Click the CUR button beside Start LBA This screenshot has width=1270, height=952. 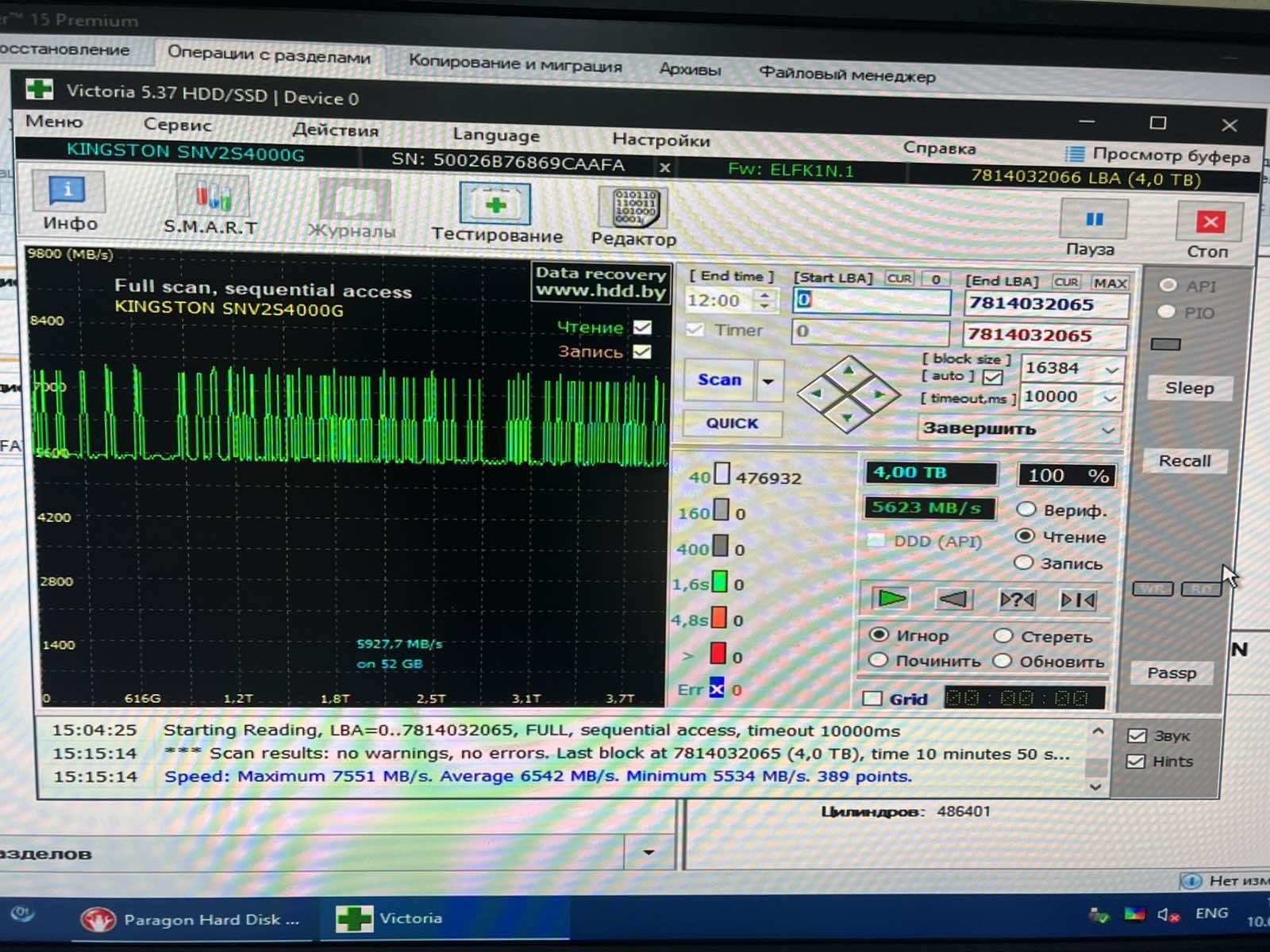coord(899,278)
